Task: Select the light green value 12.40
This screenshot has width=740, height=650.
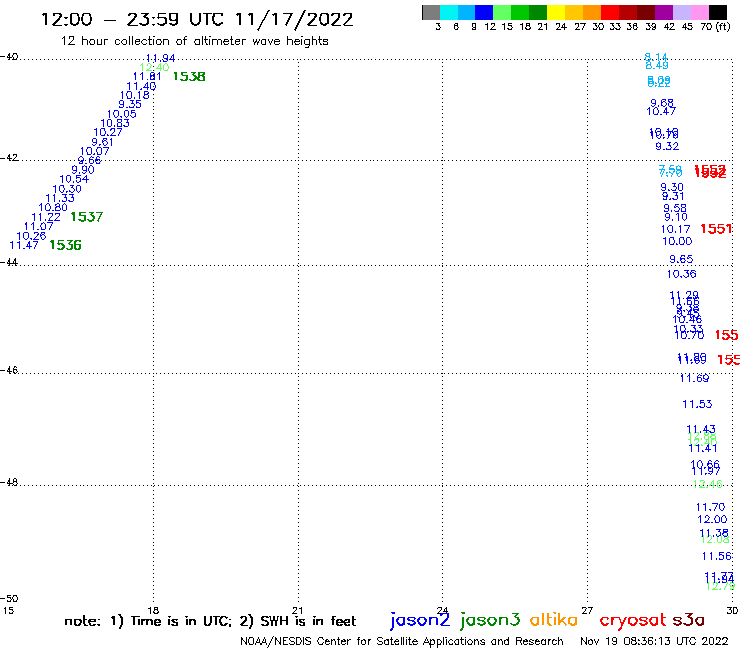Action: (x=154, y=67)
